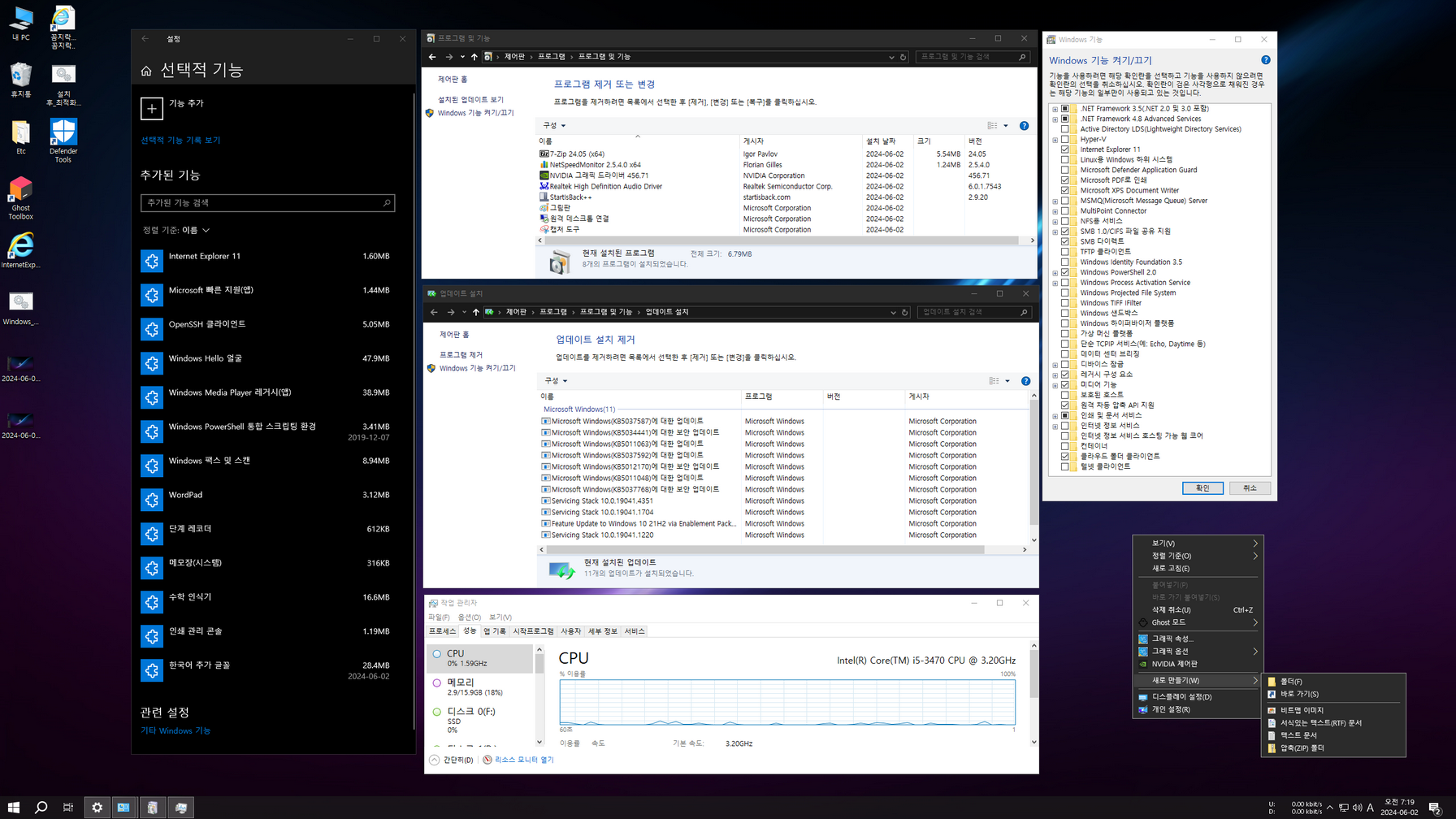The image size is (1456, 819).
Task: Check the Hyper-V feature checkbox
Action: (x=1065, y=139)
